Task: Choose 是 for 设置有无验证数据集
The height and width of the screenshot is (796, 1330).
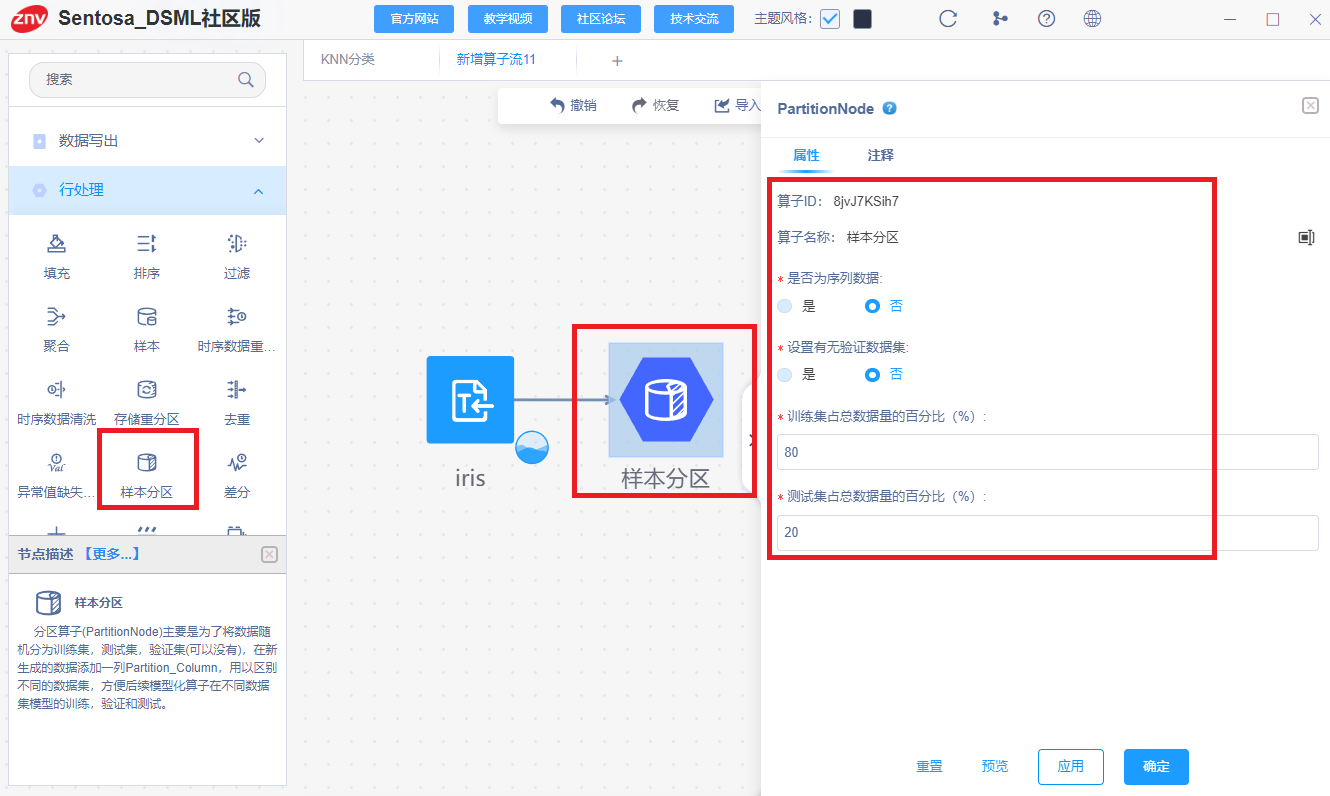Action: click(x=785, y=374)
